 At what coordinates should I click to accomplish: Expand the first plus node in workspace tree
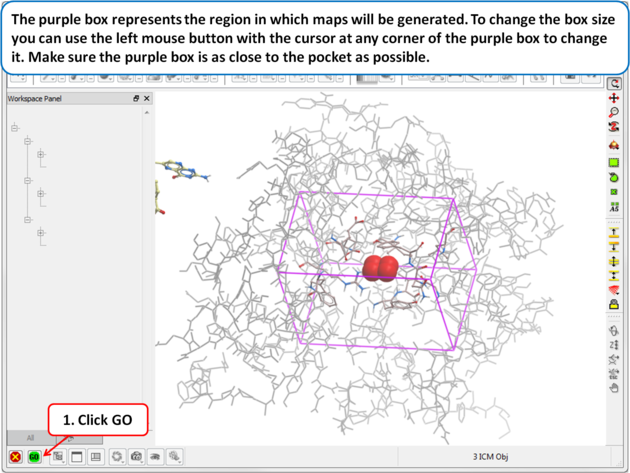click(41, 155)
